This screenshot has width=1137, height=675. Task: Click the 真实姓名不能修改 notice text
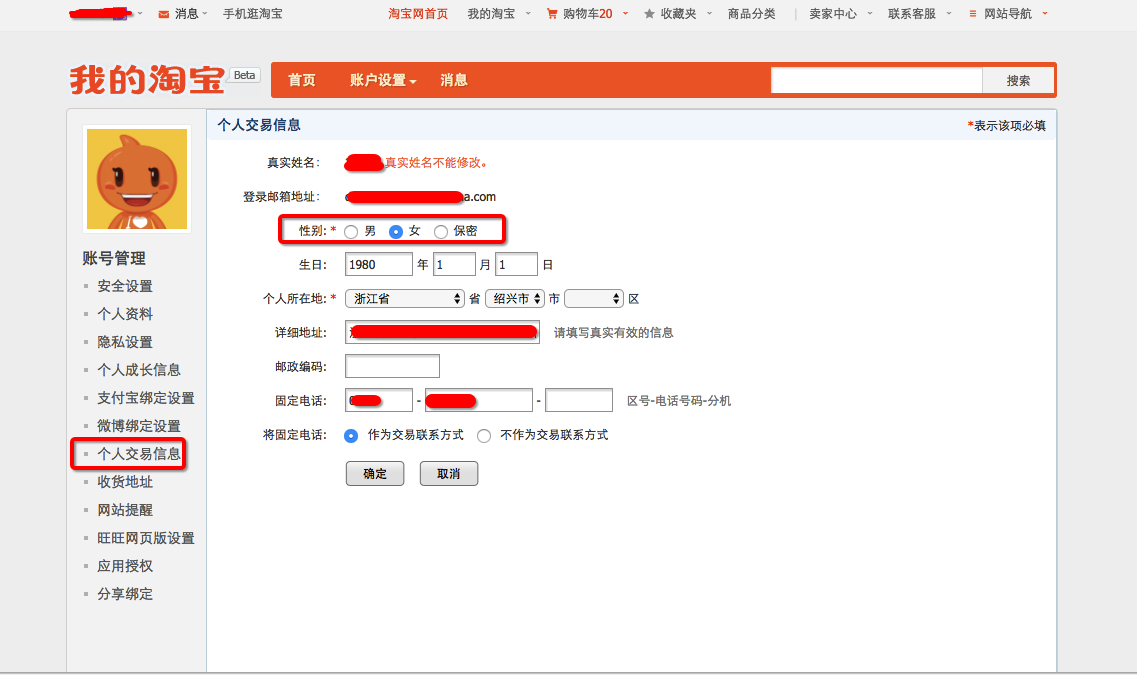(x=436, y=163)
